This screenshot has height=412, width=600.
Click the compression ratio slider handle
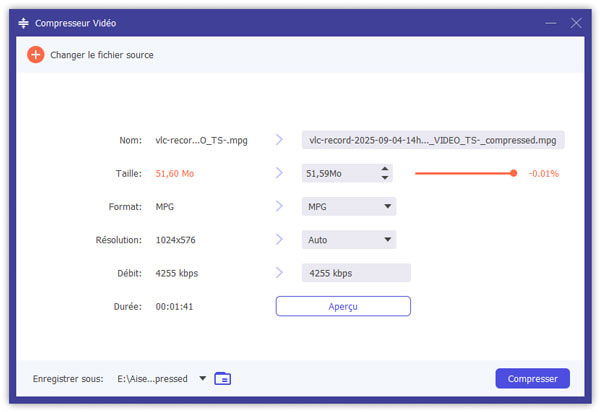click(513, 173)
